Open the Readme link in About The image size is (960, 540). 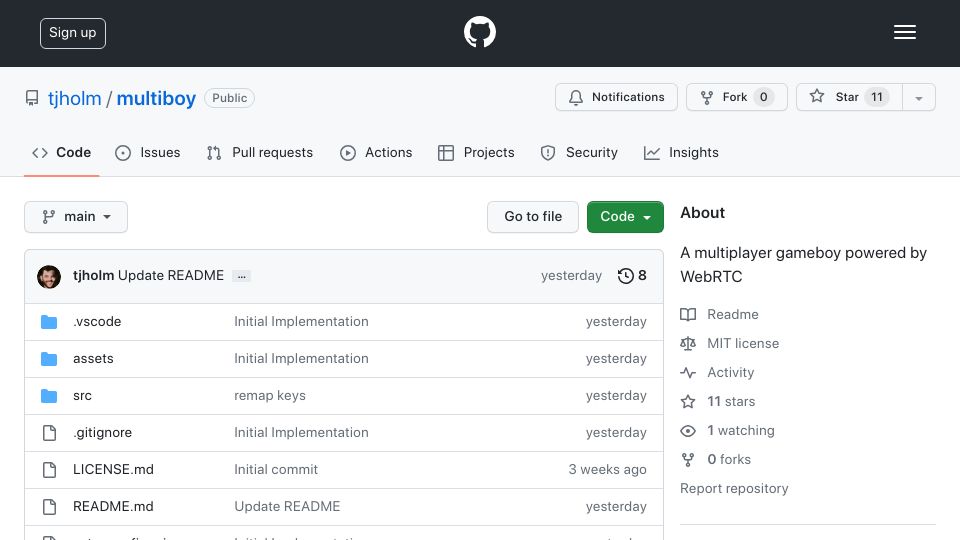733,315
